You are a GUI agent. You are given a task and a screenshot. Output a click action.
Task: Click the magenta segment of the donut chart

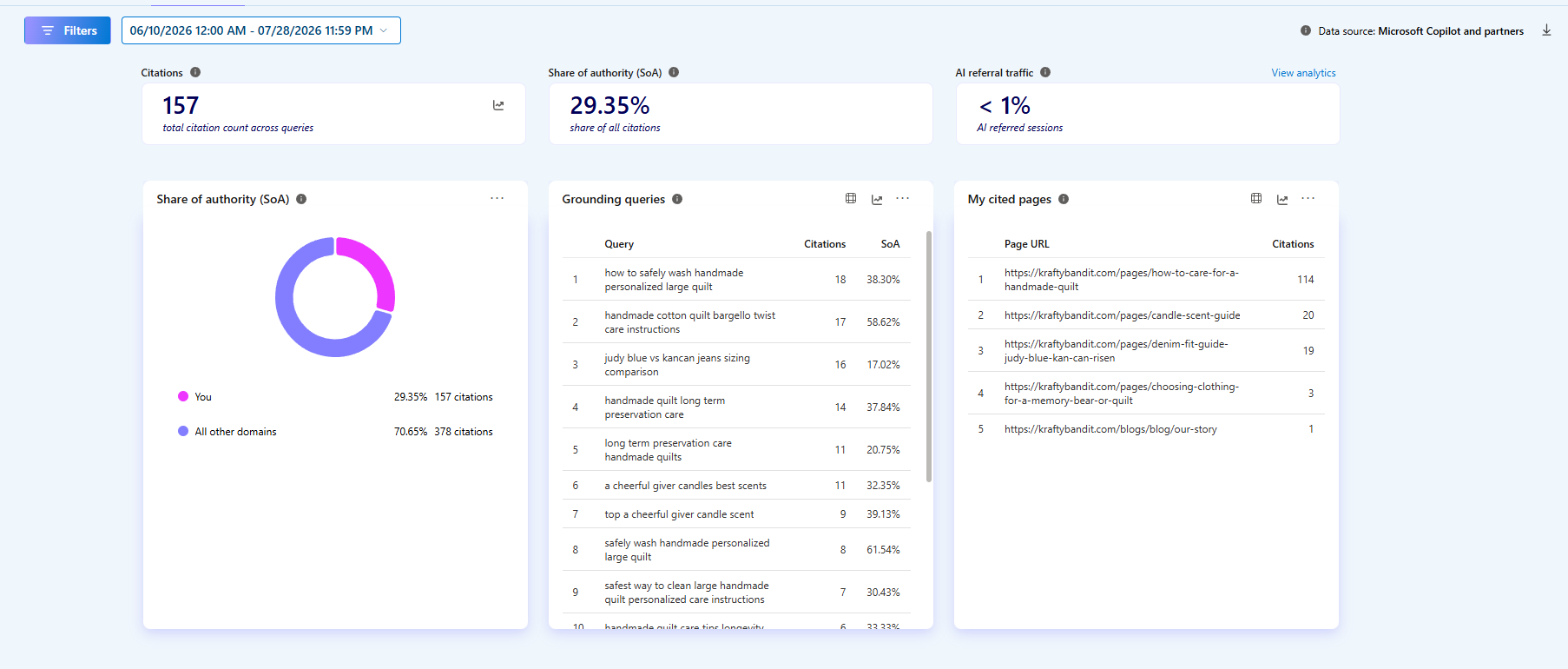pyautogui.click(x=377, y=268)
